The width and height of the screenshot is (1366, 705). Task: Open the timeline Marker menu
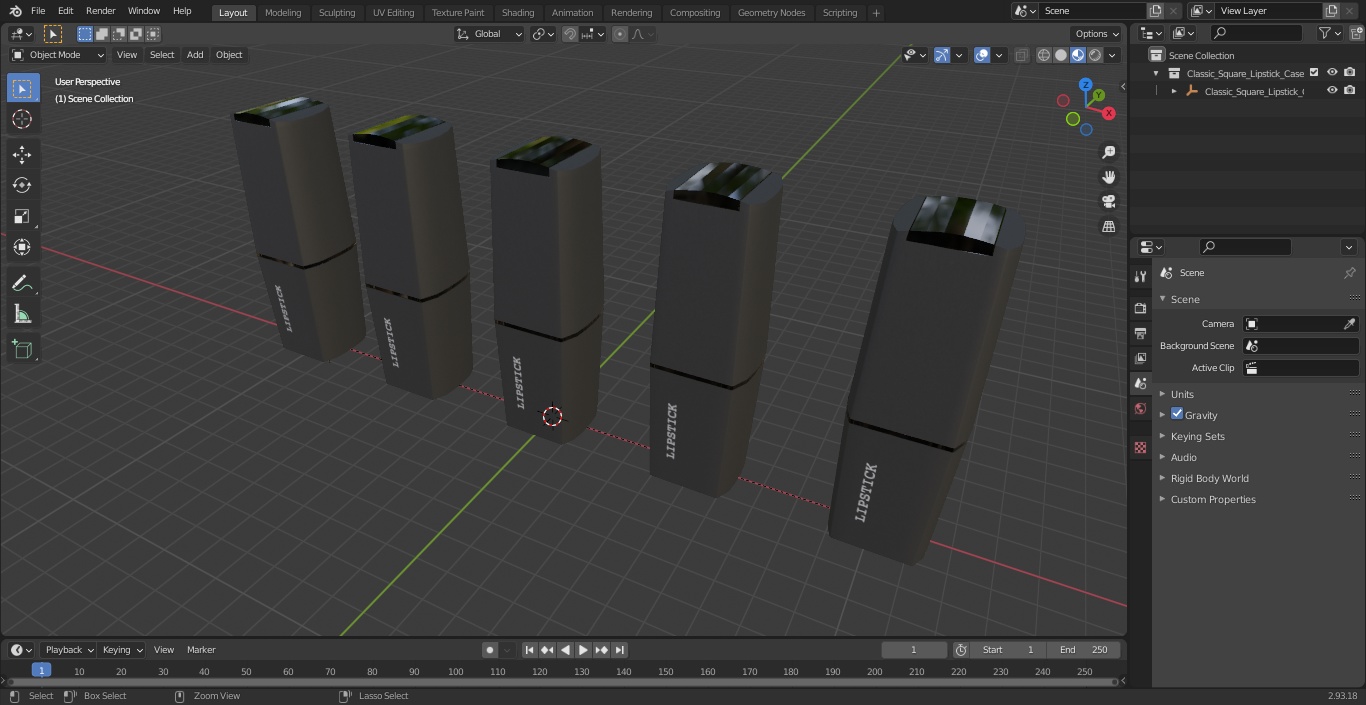[201, 650]
